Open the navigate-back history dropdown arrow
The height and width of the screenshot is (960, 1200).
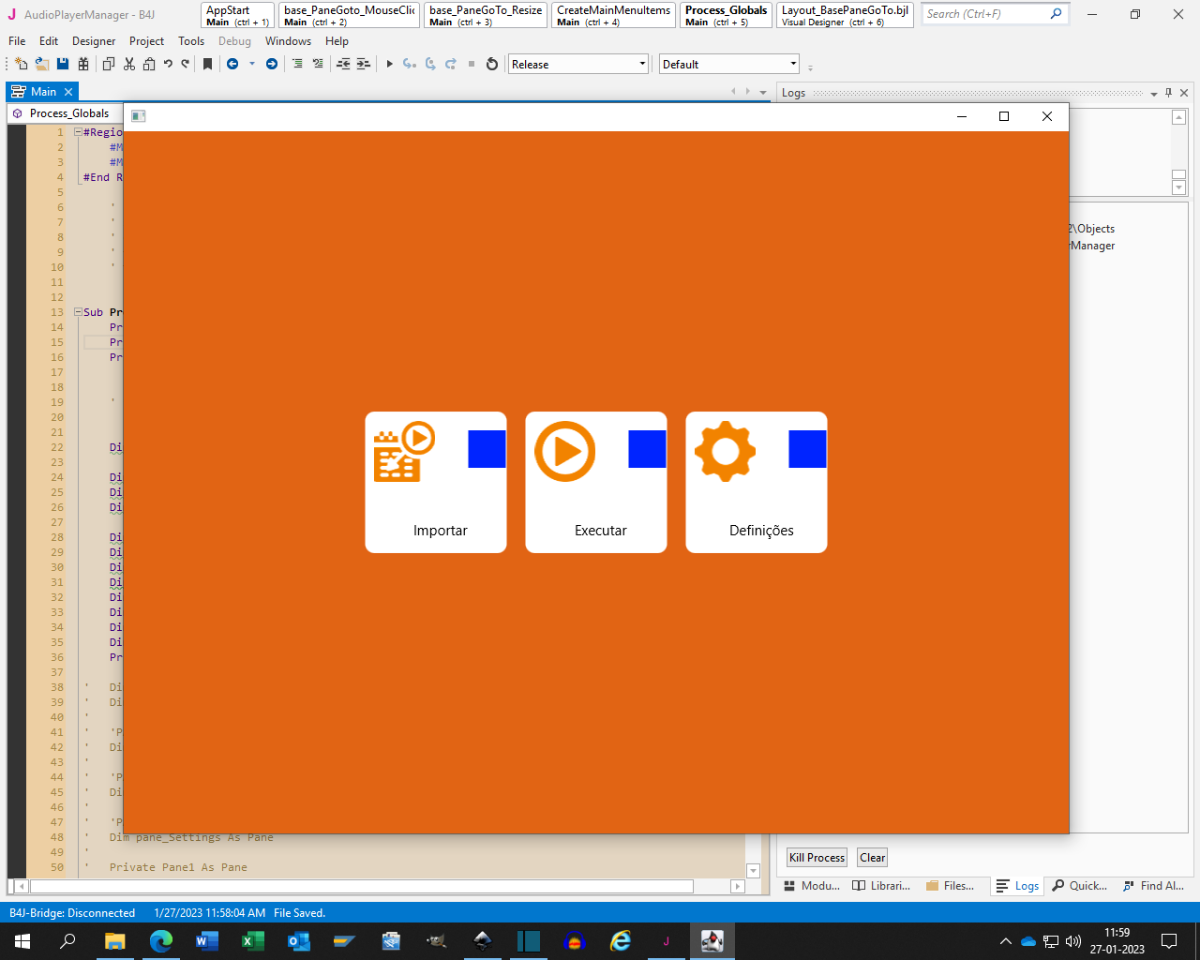click(252, 64)
